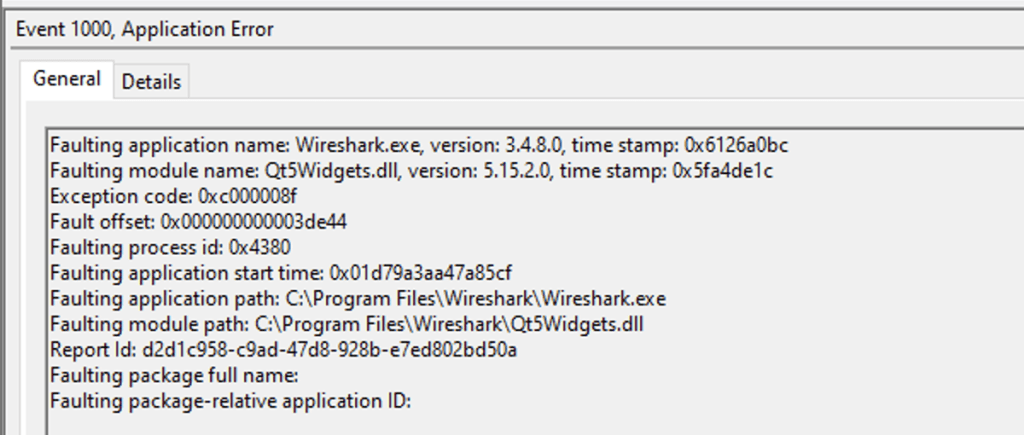Click the 'Faulting package full name' line

coord(174,376)
